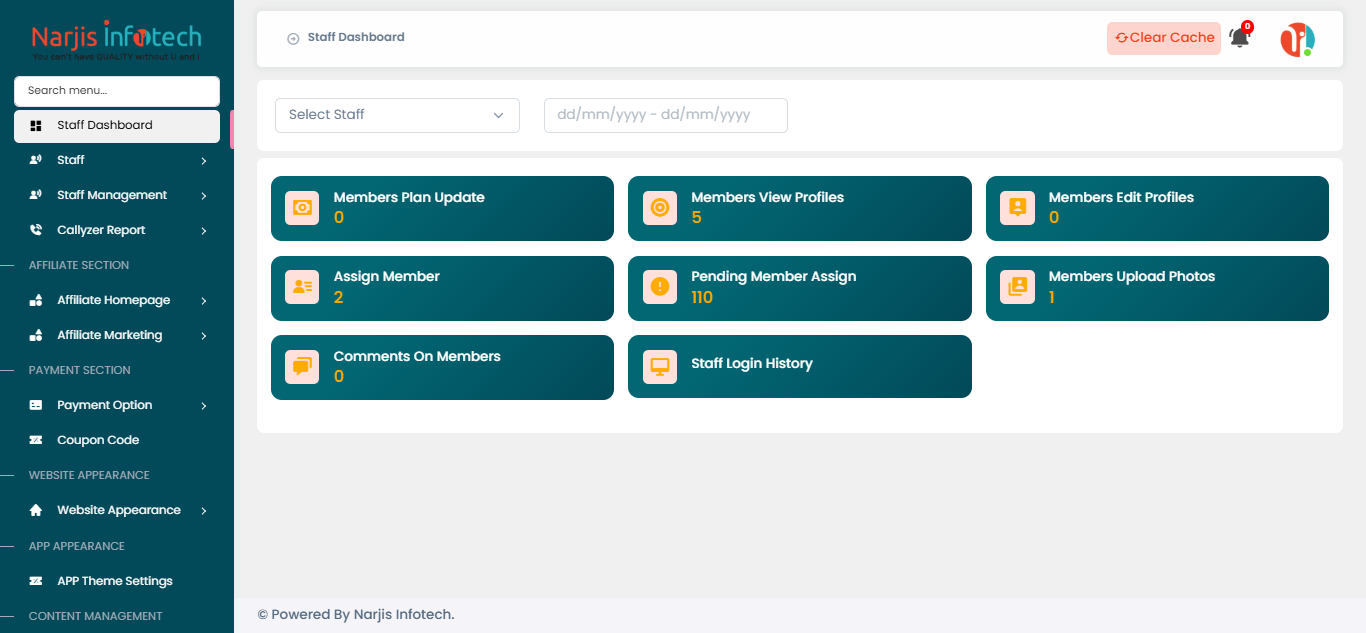The height and width of the screenshot is (633, 1366).
Task: Click the Payment Option card icon
Action: point(36,405)
